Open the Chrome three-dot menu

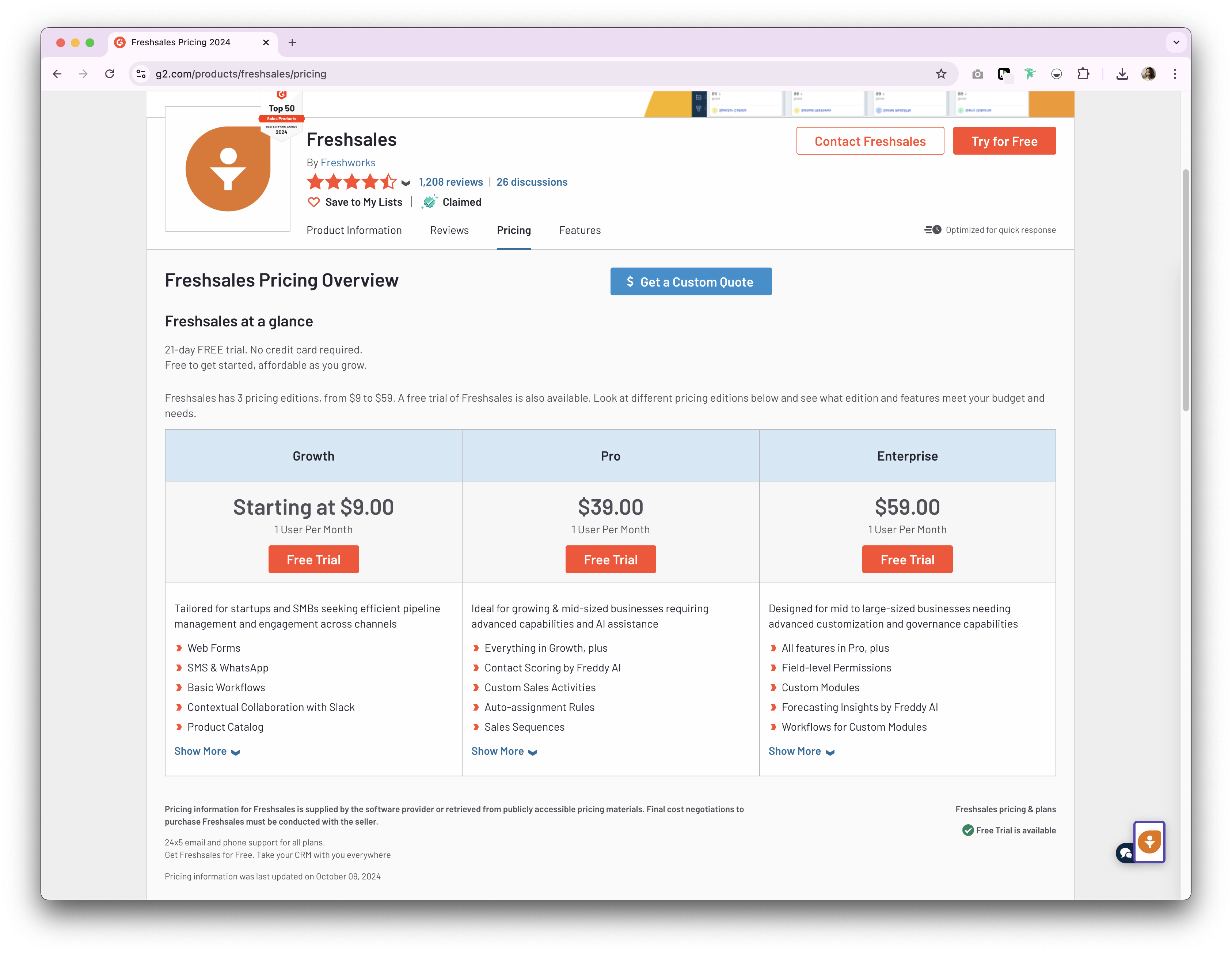pos(1175,74)
